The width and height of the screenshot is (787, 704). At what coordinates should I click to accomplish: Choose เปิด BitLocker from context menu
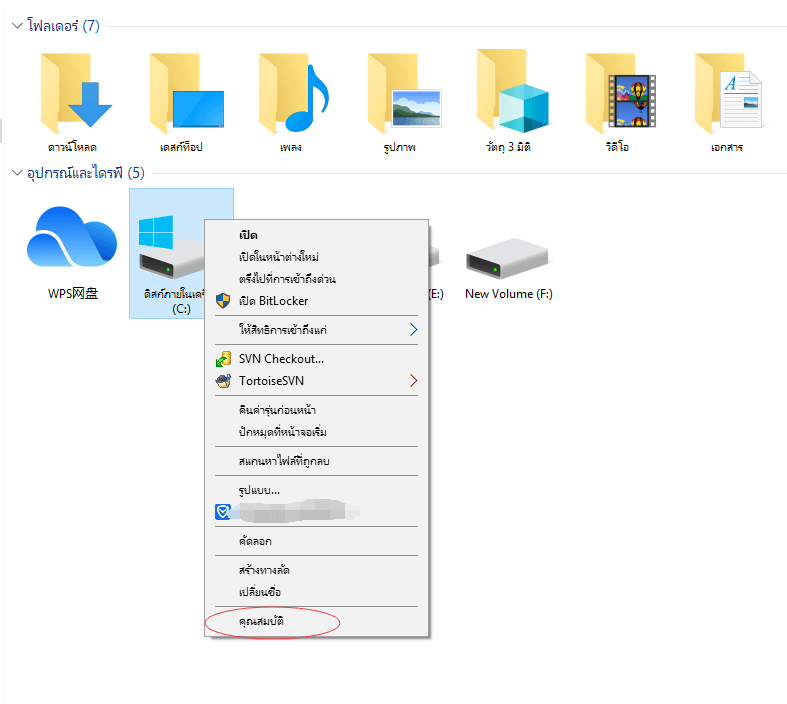(273, 301)
